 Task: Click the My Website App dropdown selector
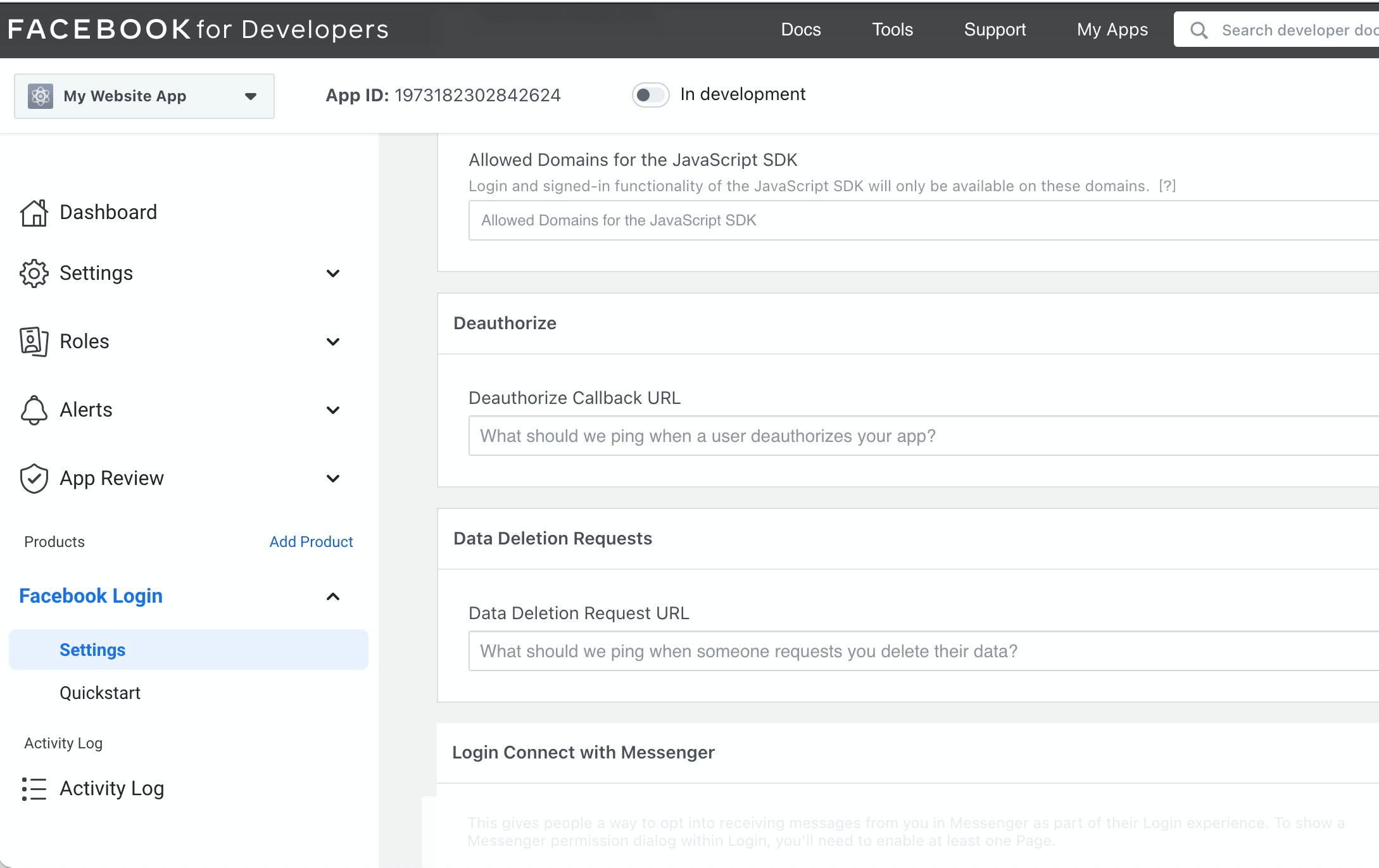143,95
